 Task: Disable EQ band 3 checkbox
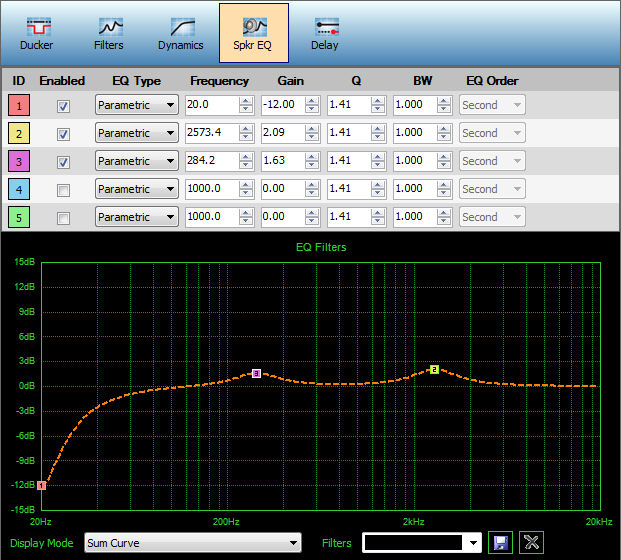[63, 162]
